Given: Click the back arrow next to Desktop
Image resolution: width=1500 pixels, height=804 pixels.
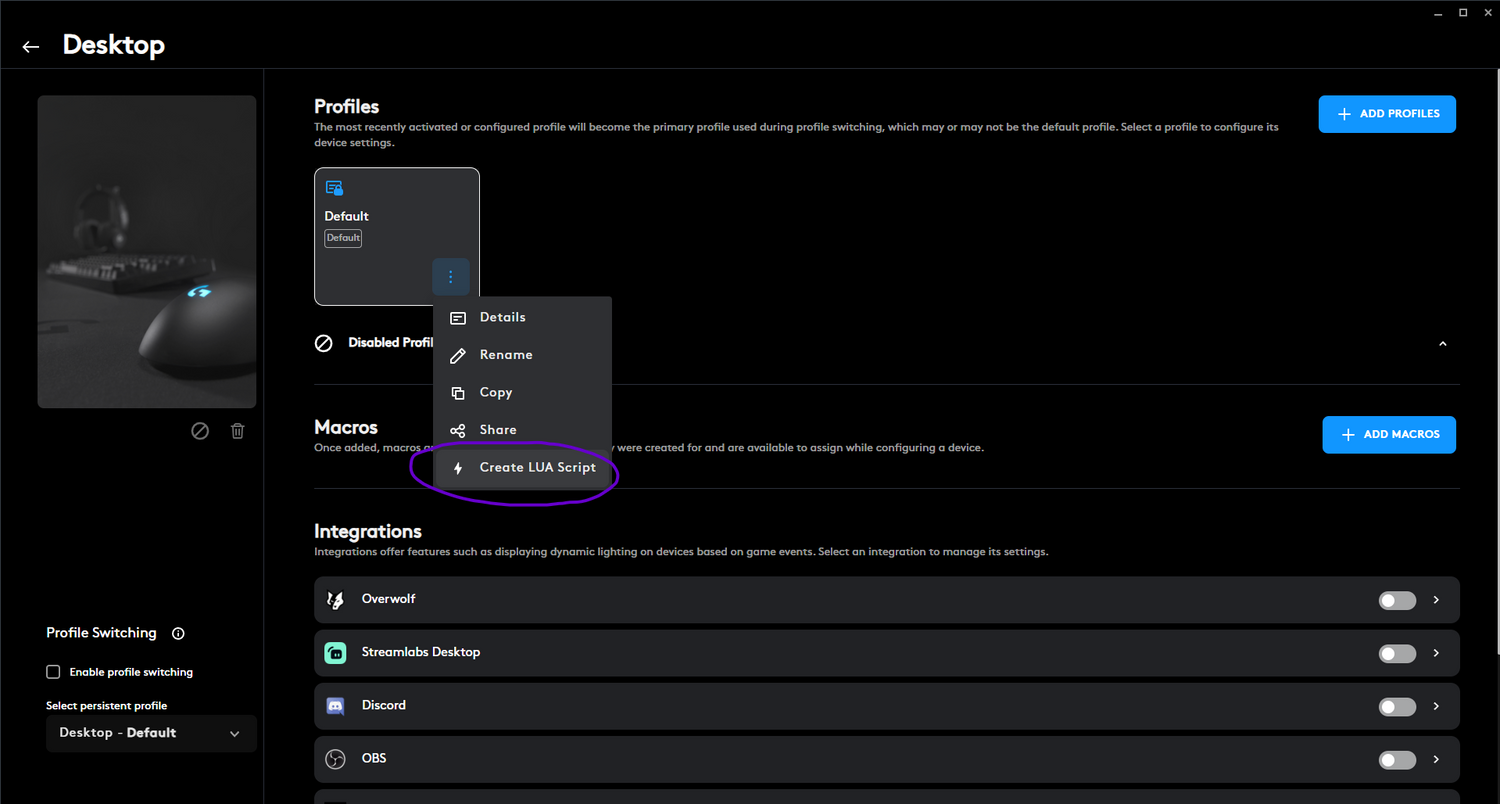Looking at the screenshot, I should [31, 47].
